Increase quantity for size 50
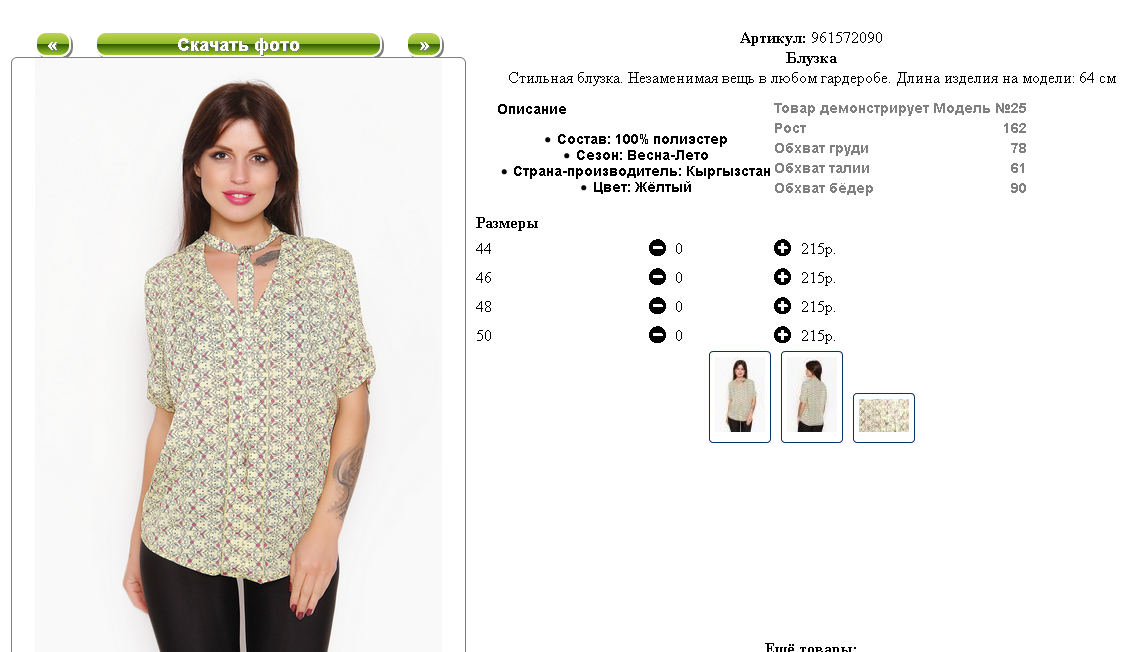Screen dimensions: 1139x652 pyautogui.click(x=782, y=335)
